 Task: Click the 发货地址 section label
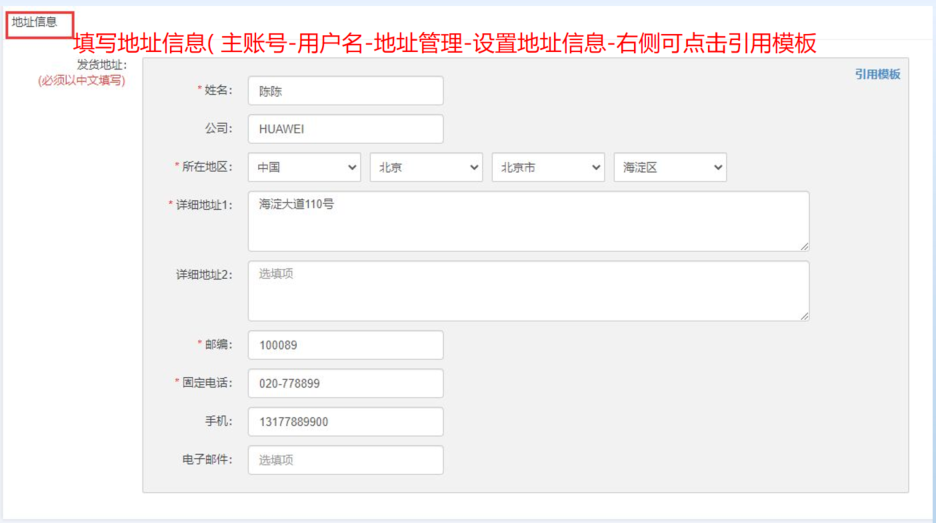101,64
